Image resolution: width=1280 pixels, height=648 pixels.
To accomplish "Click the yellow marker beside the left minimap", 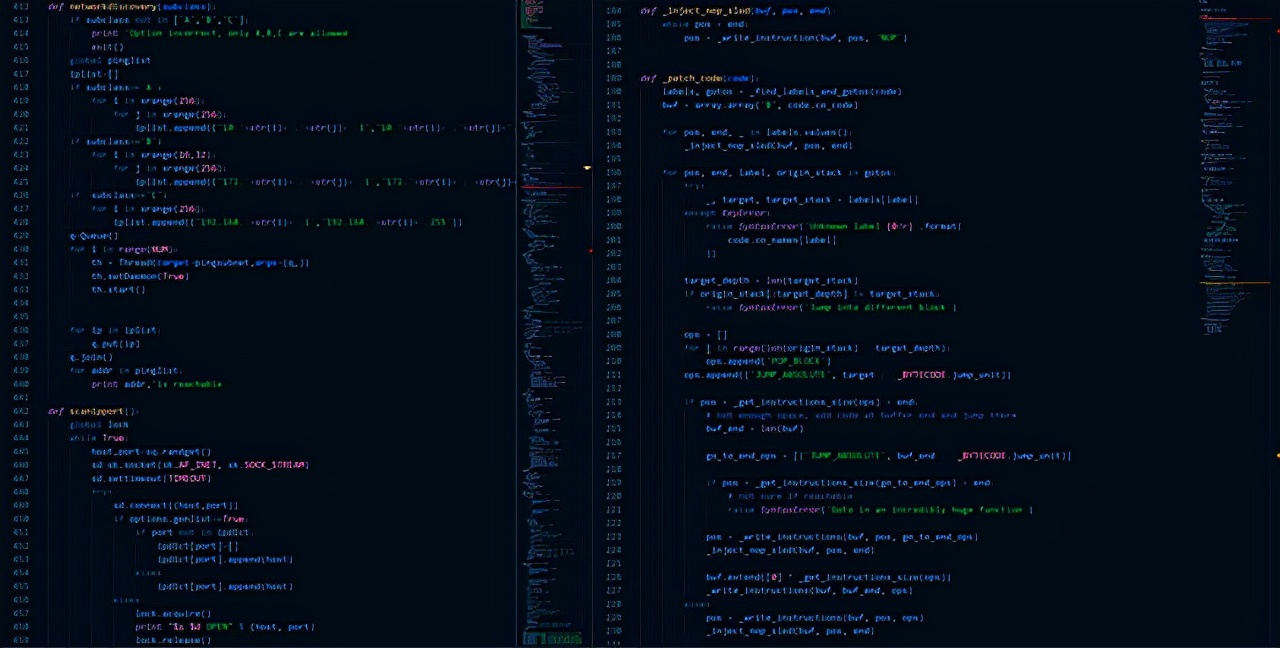I will 587,168.
